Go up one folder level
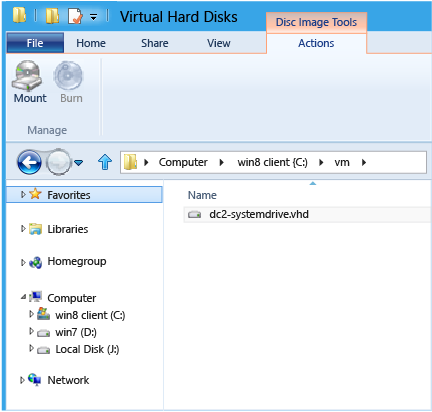This screenshot has height=412, width=432. (105, 162)
